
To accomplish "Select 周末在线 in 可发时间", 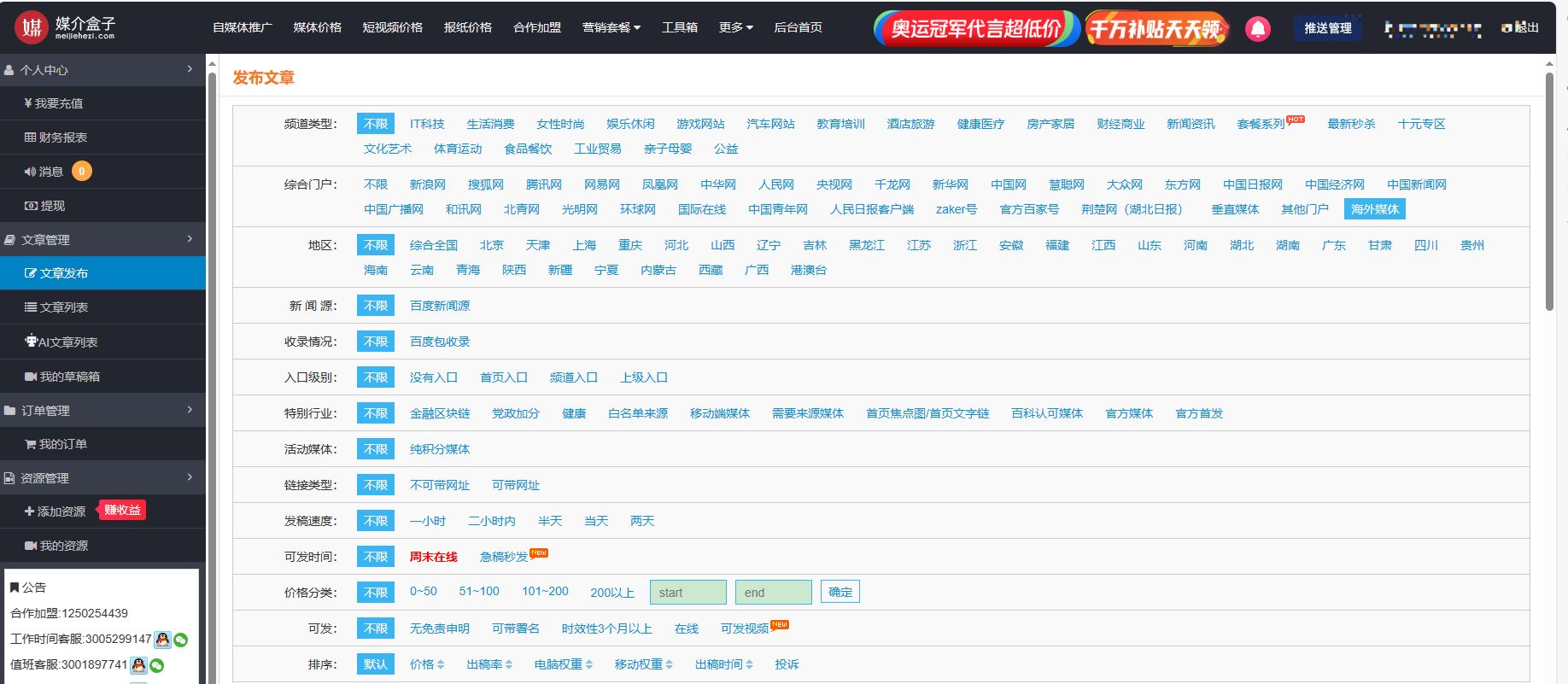I will [434, 557].
